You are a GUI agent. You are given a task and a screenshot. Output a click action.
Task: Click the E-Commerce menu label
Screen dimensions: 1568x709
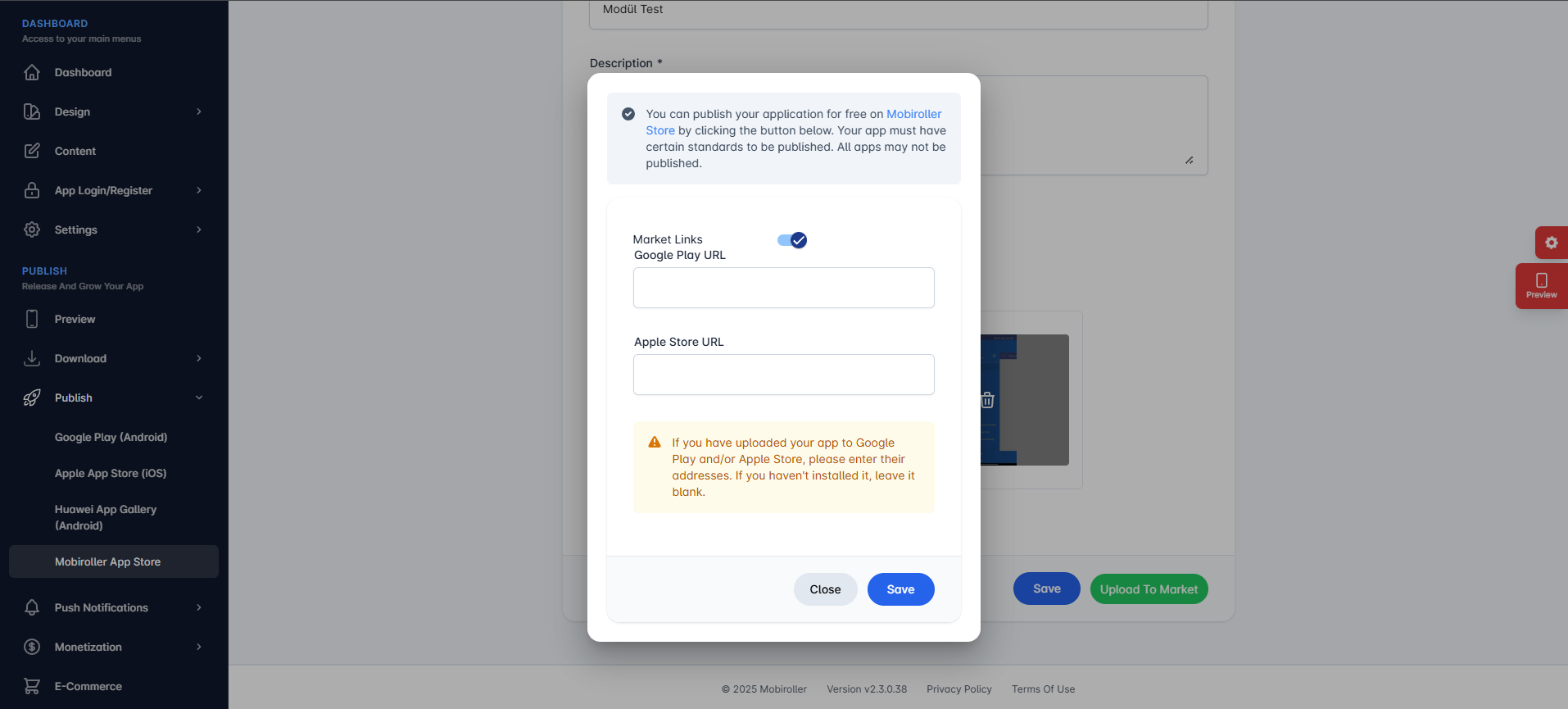click(88, 686)
